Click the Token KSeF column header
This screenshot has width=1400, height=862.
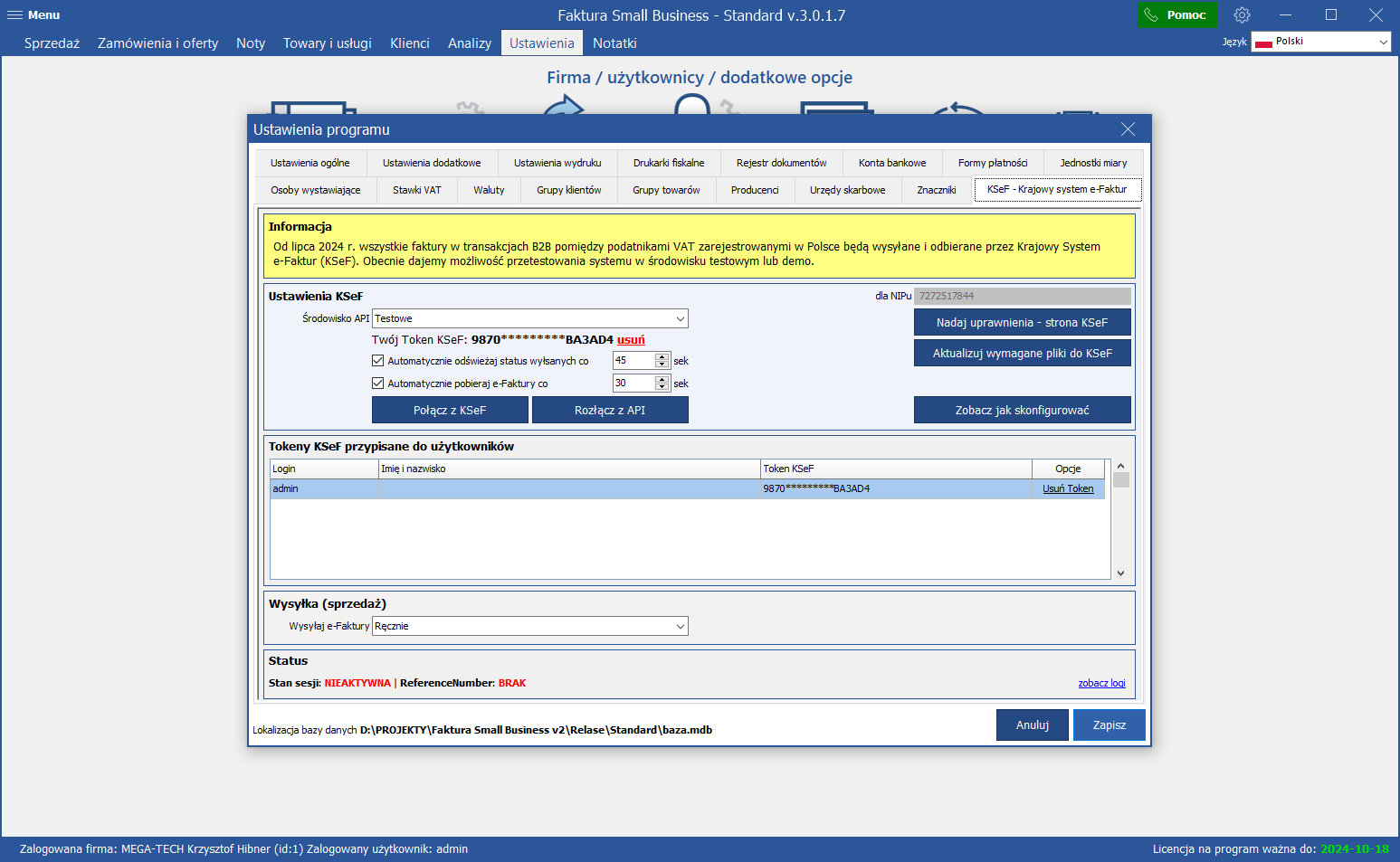pyautogui.click(x=896, y=469)
